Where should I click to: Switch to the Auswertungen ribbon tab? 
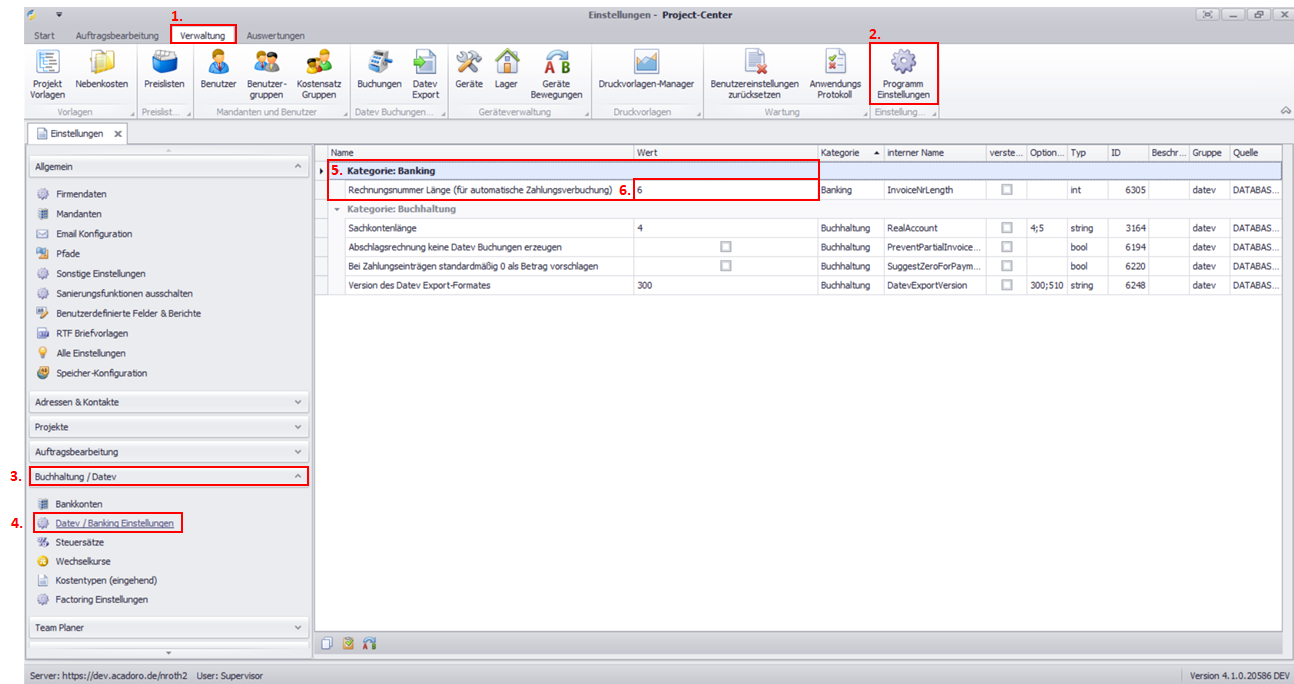[275, 35]
